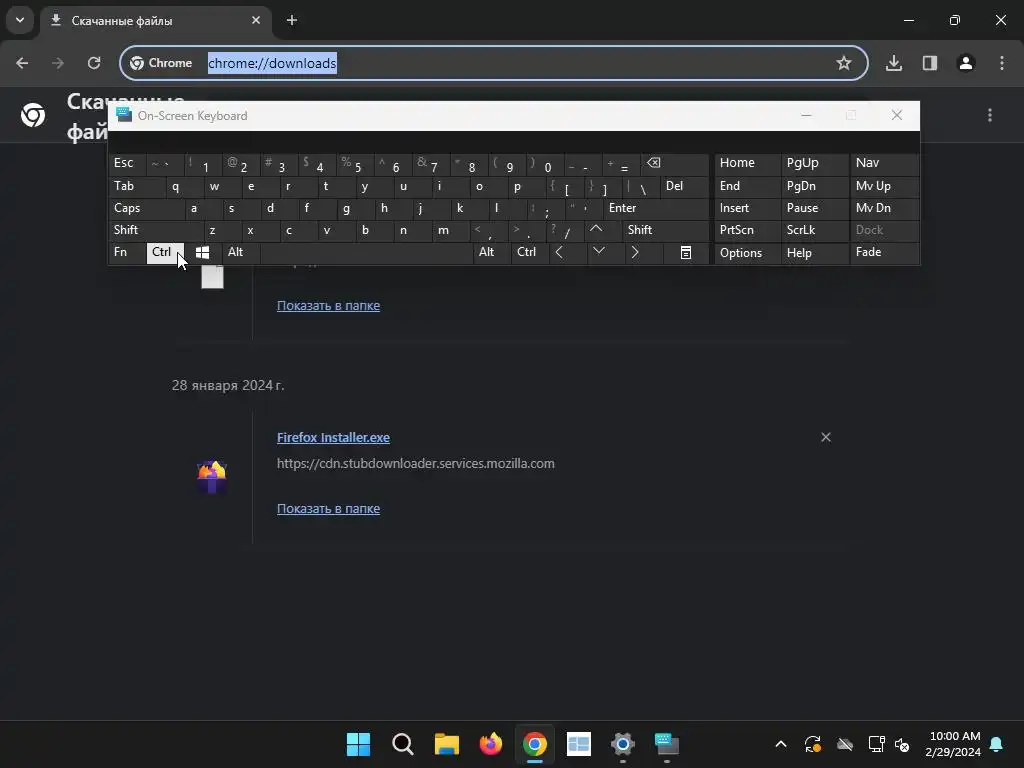The height and width of the screenshot is (768, 1024).
Task: Toggle the ScrLk key
Action: pyautogui.click(x=814, y=231)
